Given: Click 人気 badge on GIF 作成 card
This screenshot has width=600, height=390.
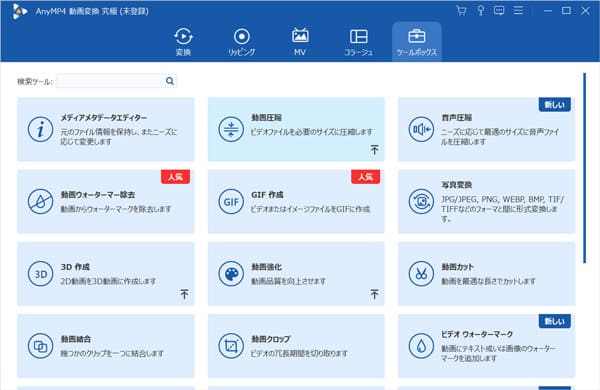Looking at the screenshot, I should (x=365, y=177).
